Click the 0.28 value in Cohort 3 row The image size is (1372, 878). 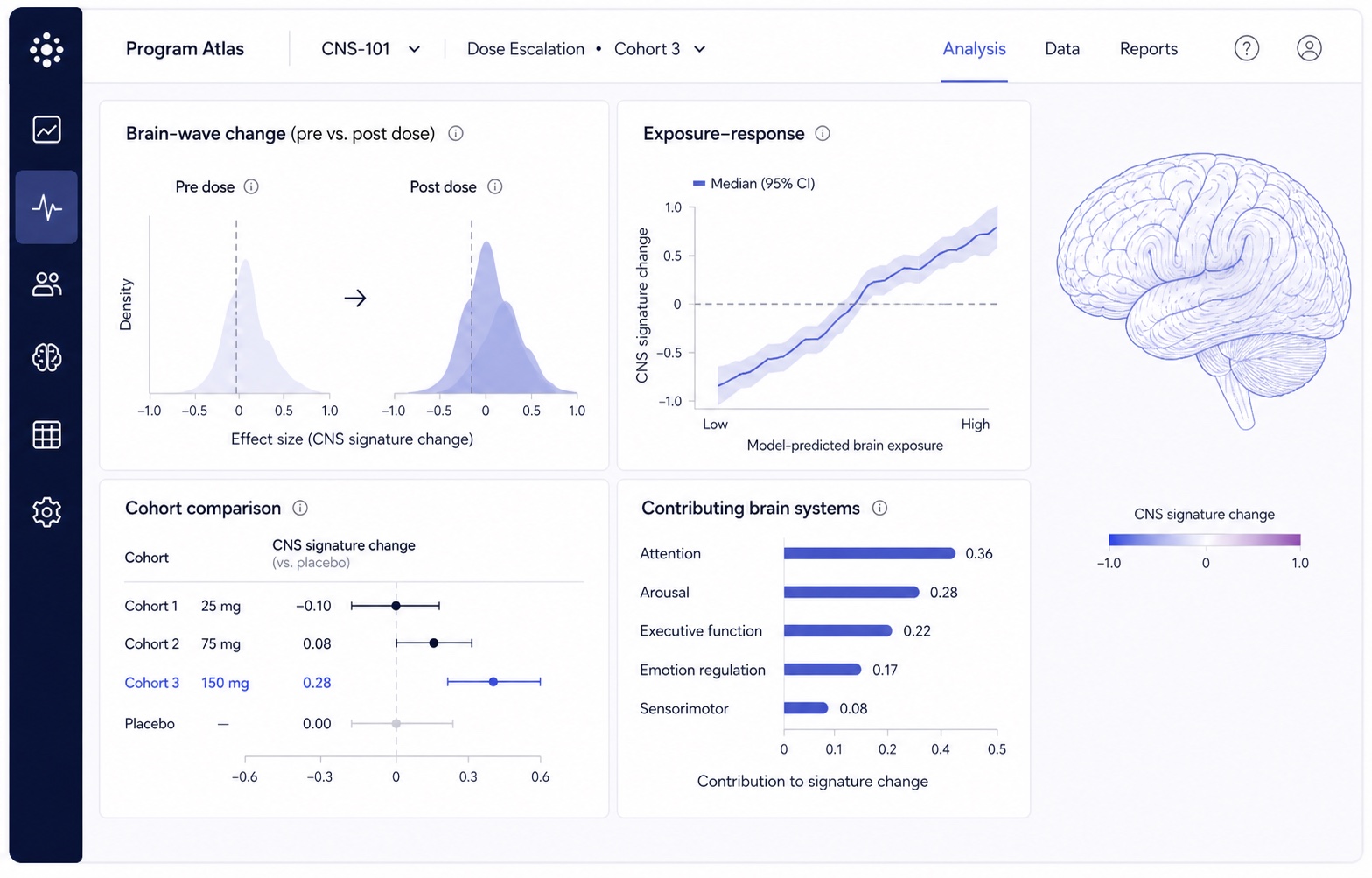pos(317,683)
